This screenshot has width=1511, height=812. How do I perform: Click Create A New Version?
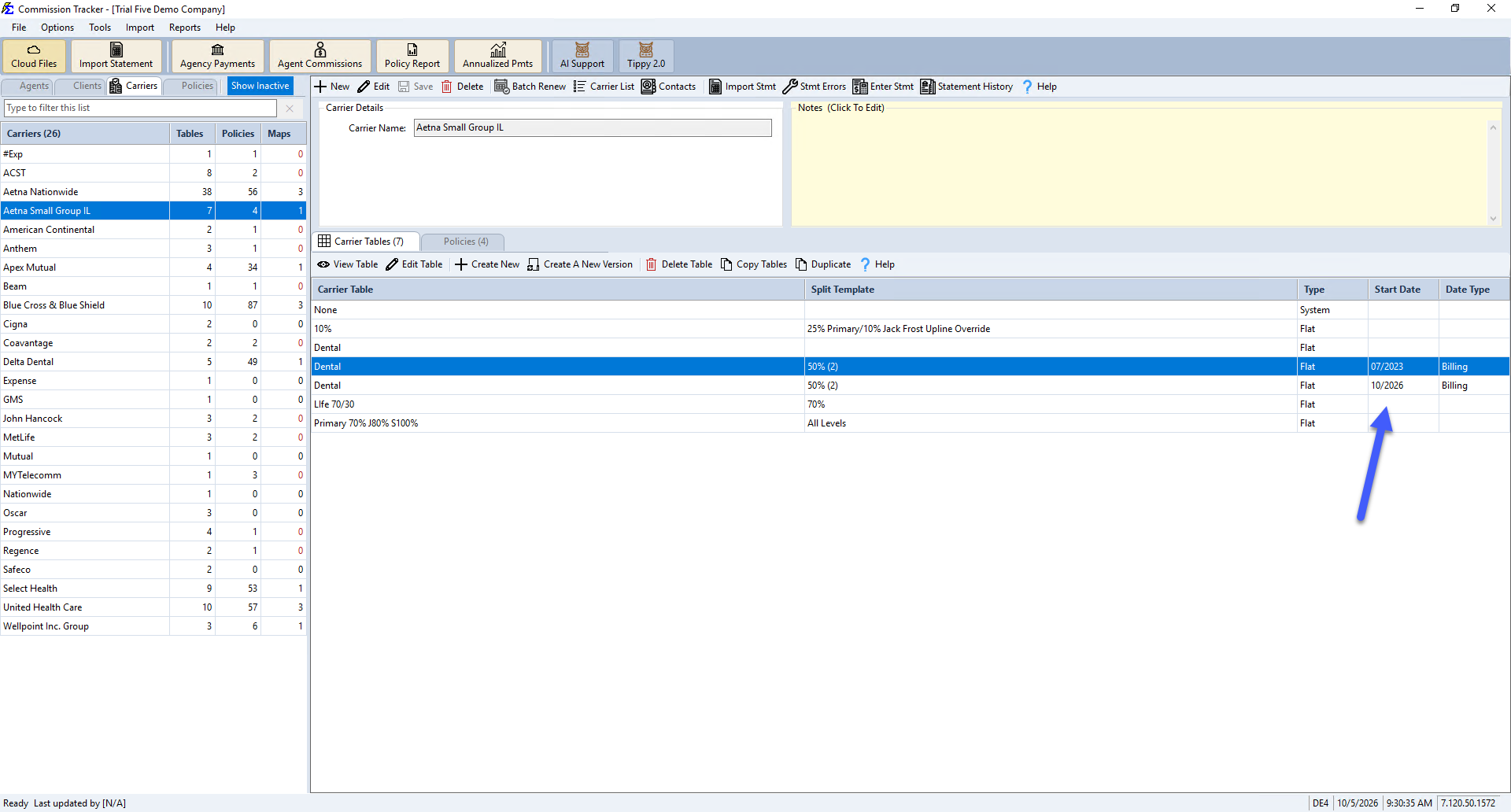pyautogui.click(x=580, y=264)
